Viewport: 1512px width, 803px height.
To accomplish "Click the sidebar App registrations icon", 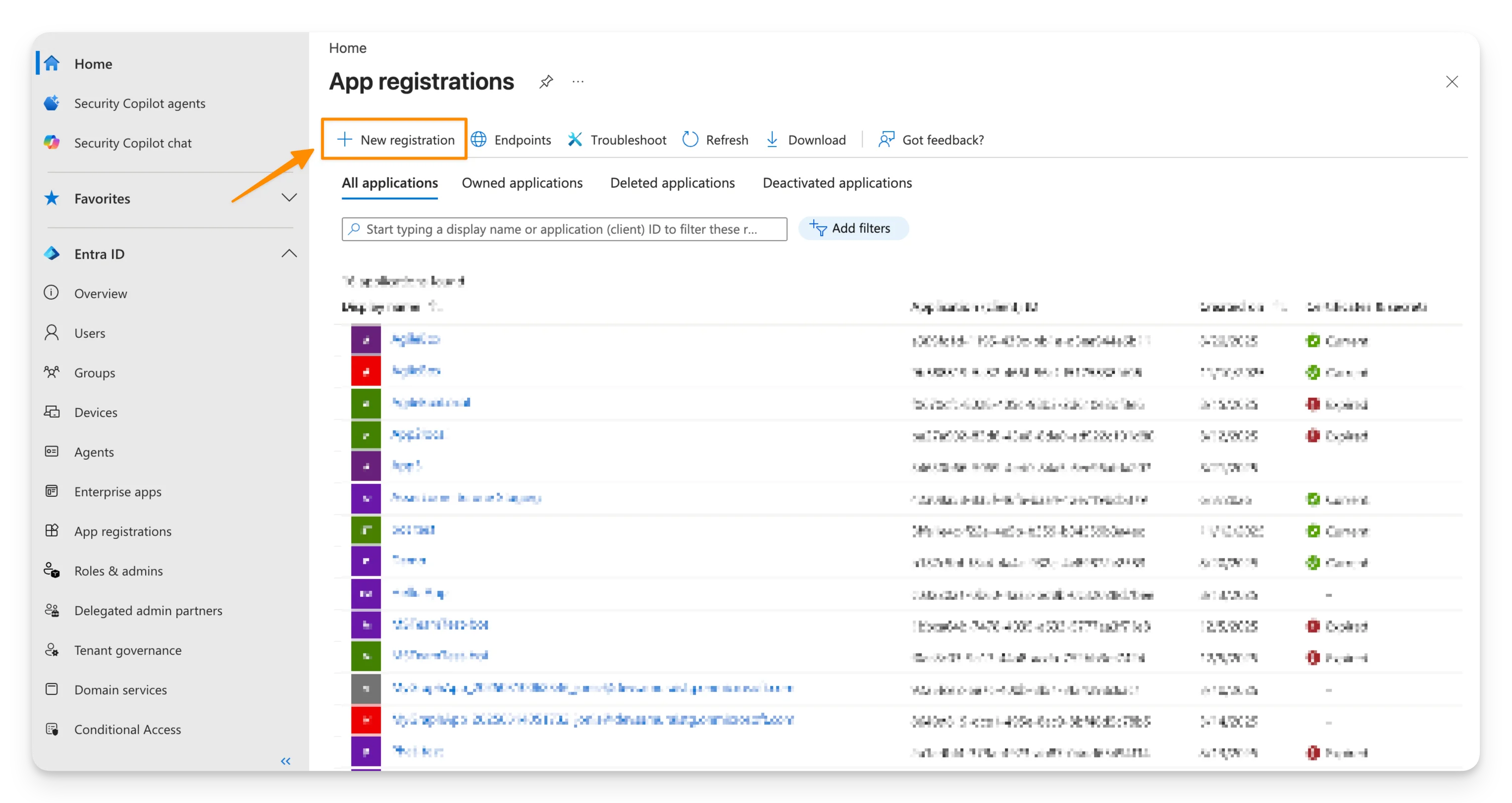I will [52, 531].
